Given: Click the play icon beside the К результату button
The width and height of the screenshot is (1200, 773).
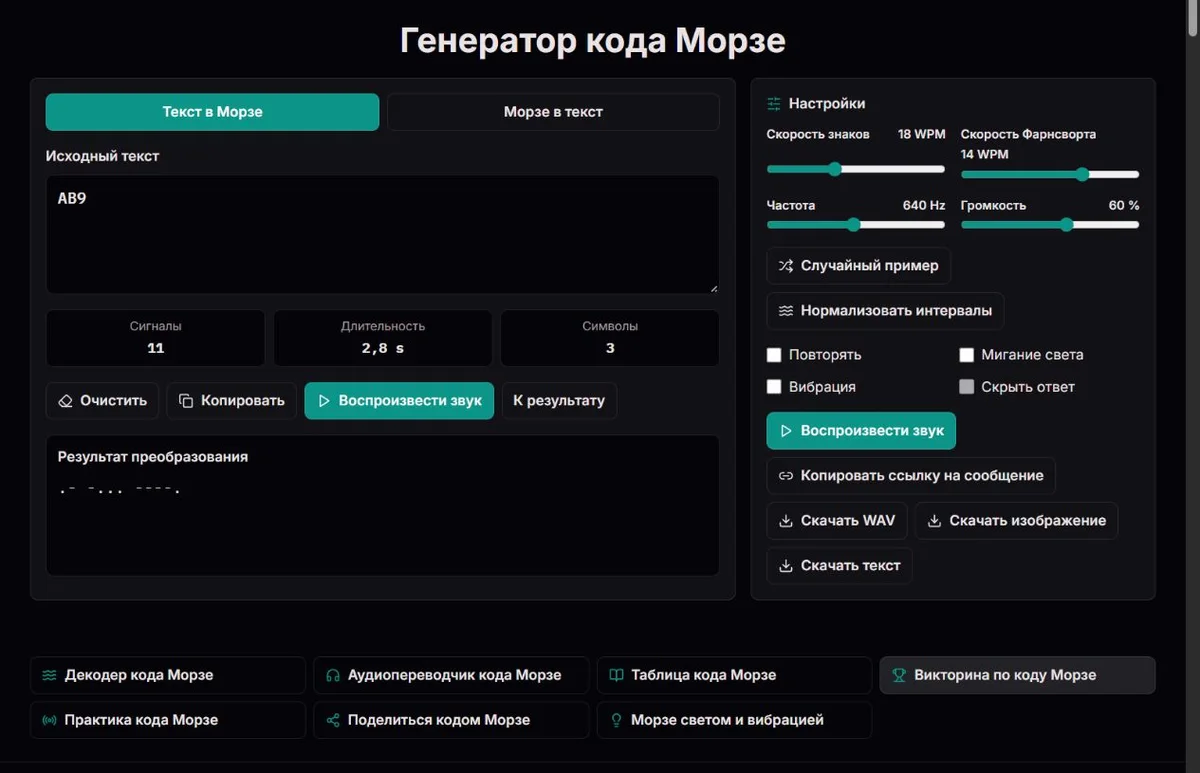Looking at the screenshot, I should pyautogui.click(x=324, y=401).
